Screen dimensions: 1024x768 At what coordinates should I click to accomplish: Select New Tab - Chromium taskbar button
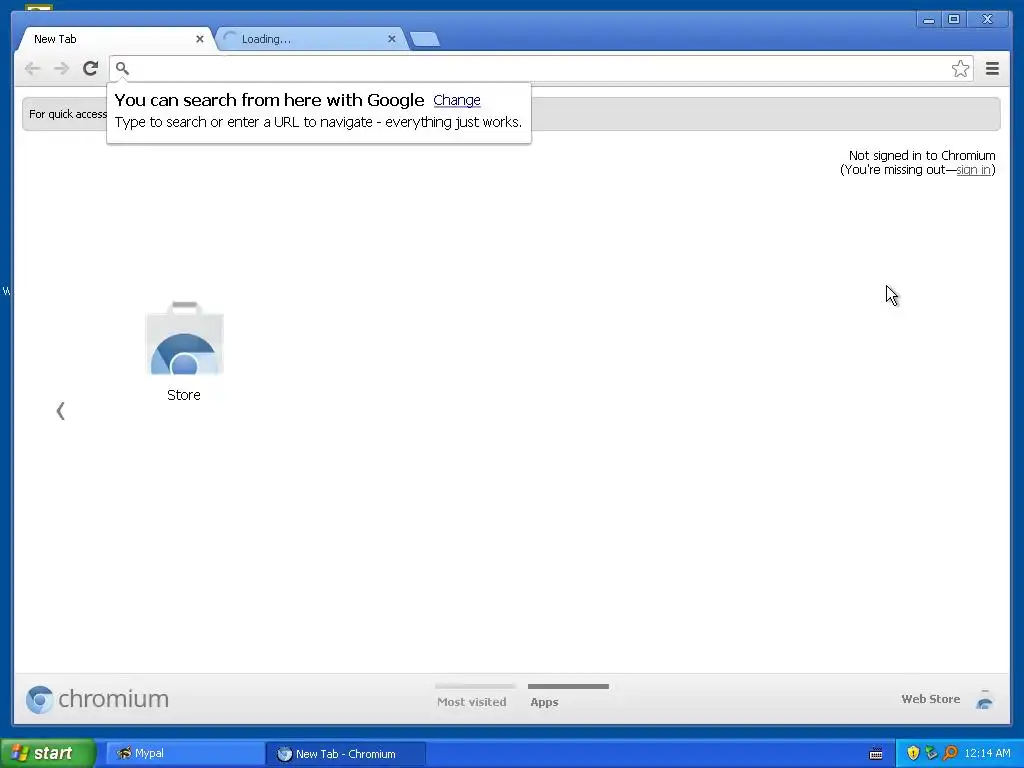(x=346, y=754)
